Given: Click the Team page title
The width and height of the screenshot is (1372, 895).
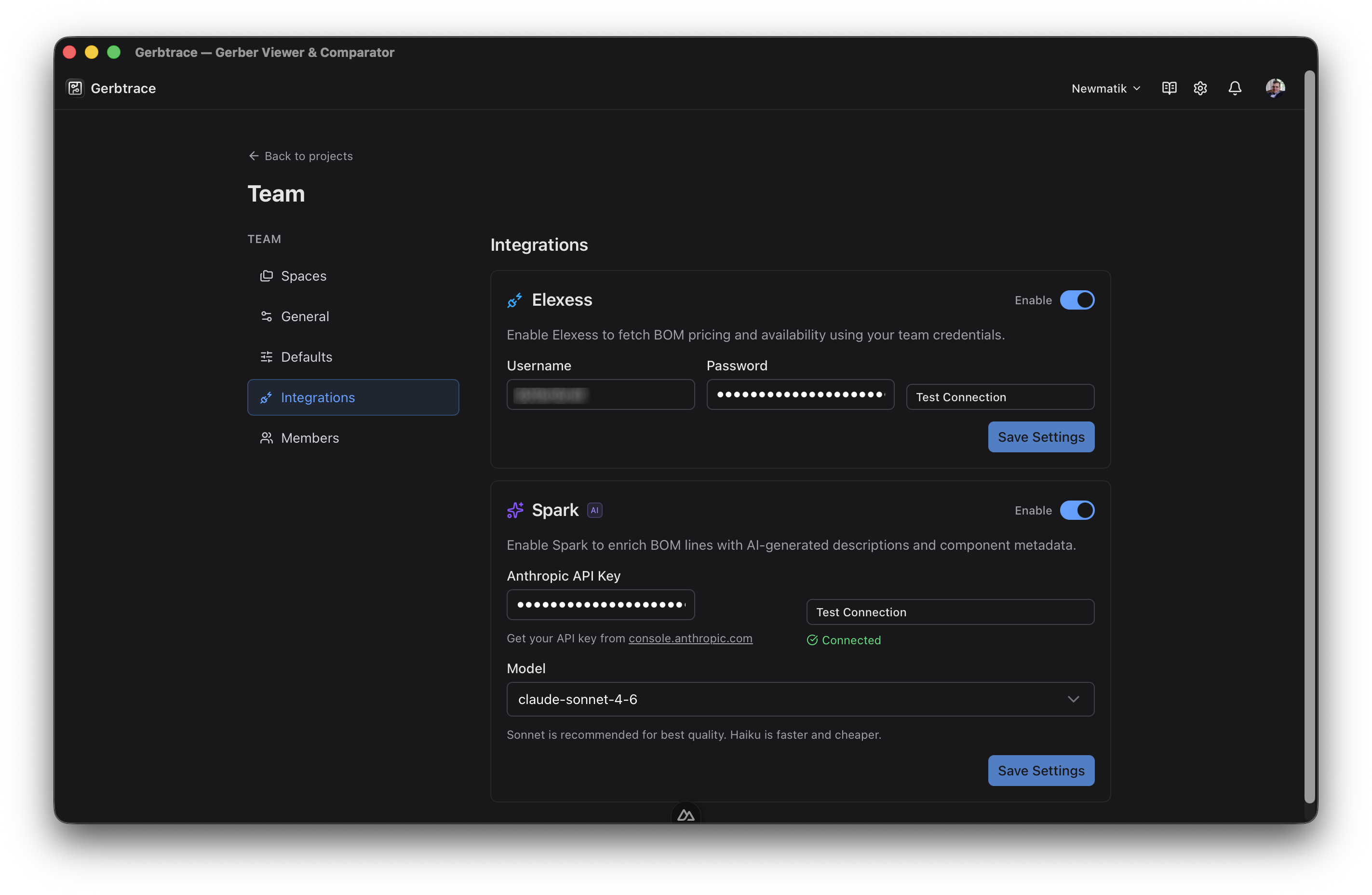Looking at the screenshot, I should 276,194.
